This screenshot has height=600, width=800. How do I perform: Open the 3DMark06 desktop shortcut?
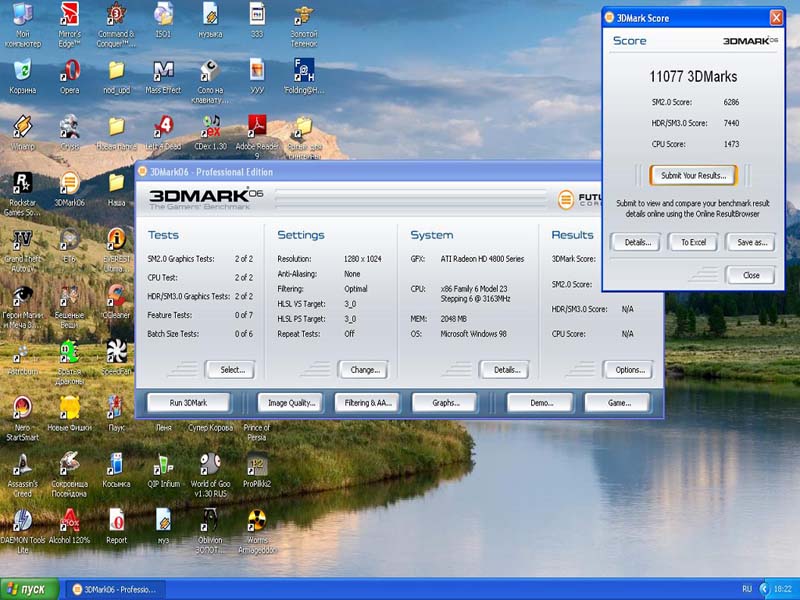[x=69, y=184]
